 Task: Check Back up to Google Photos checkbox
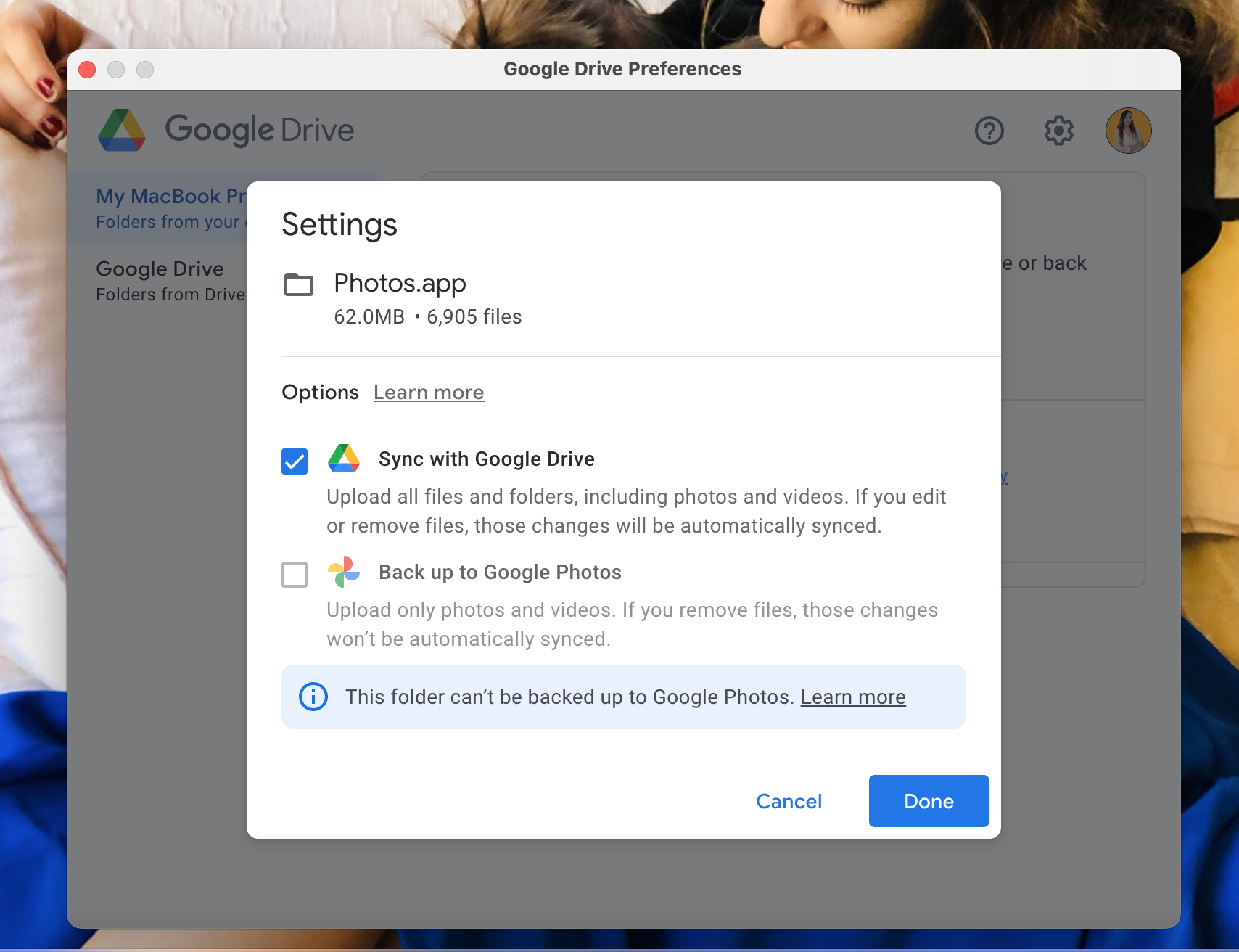tap(295, 575)
